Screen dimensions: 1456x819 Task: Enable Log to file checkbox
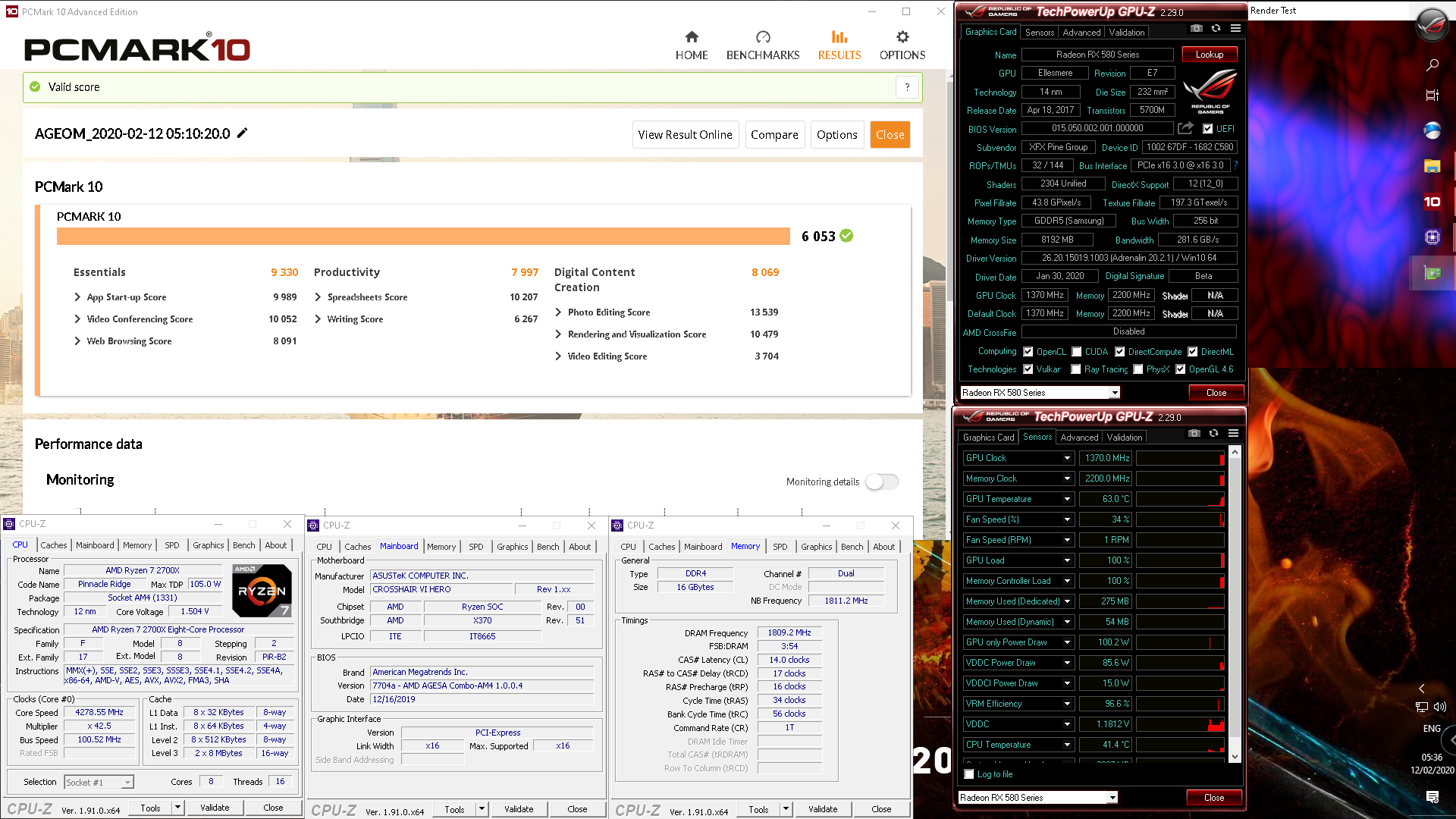coord(968,774)
